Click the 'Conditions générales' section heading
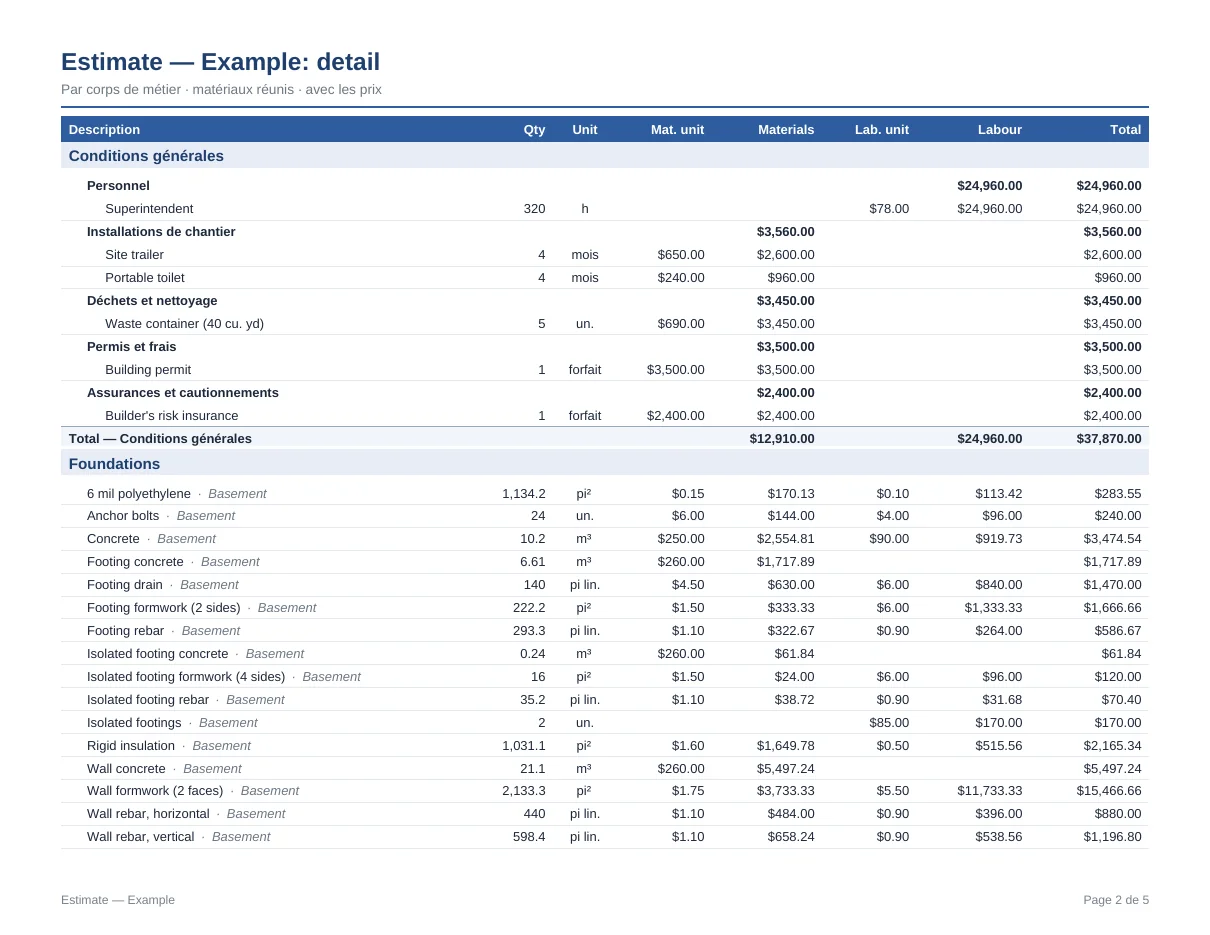1210x935 pixels. [x=146, y=156]
